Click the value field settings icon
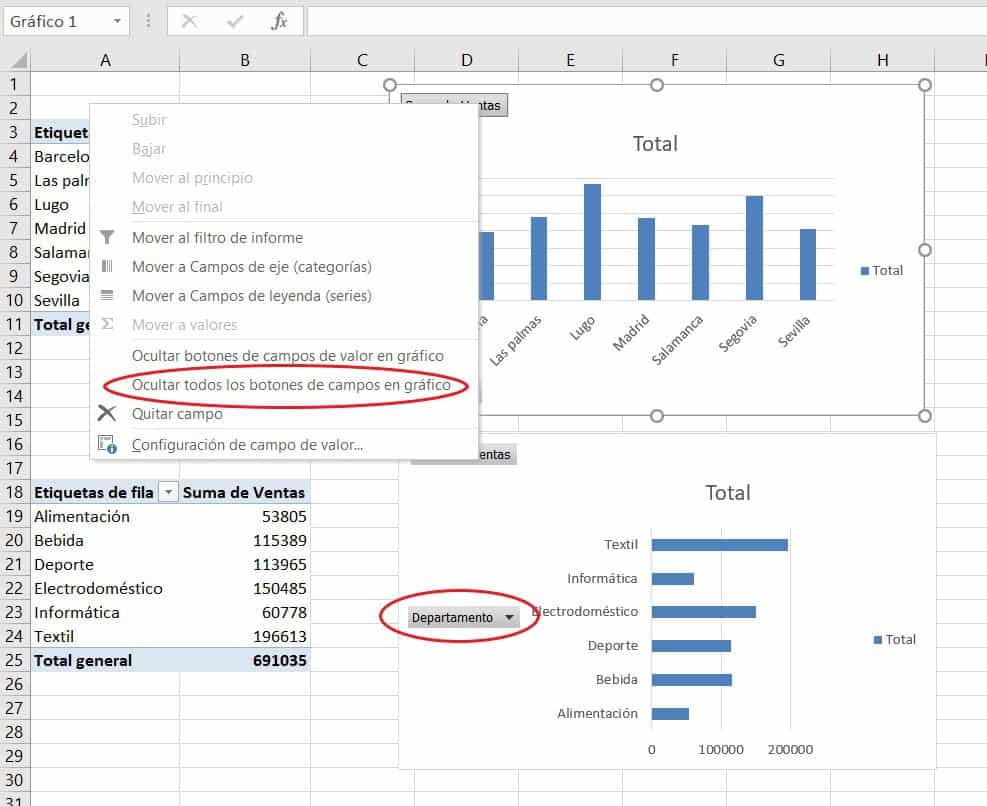The image size is (987, 806). point(107,445)
